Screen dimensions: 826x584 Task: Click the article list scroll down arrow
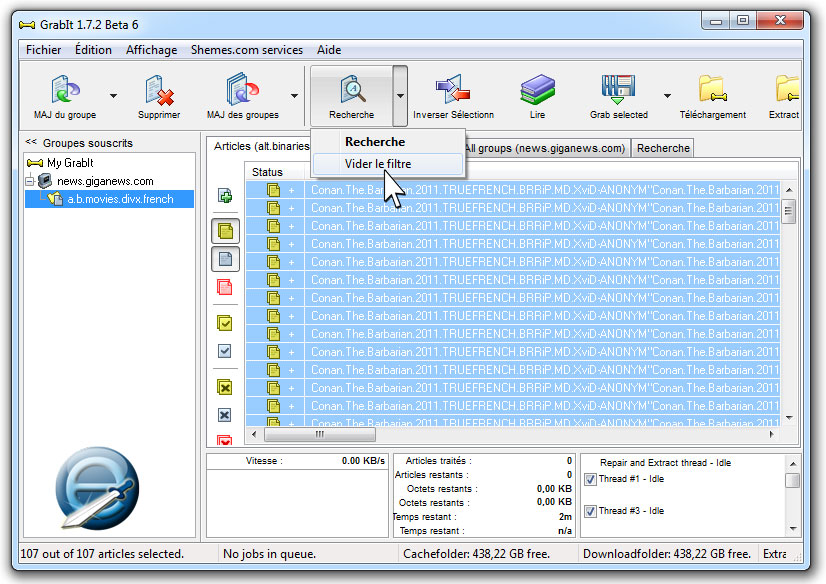pos(789,418)
